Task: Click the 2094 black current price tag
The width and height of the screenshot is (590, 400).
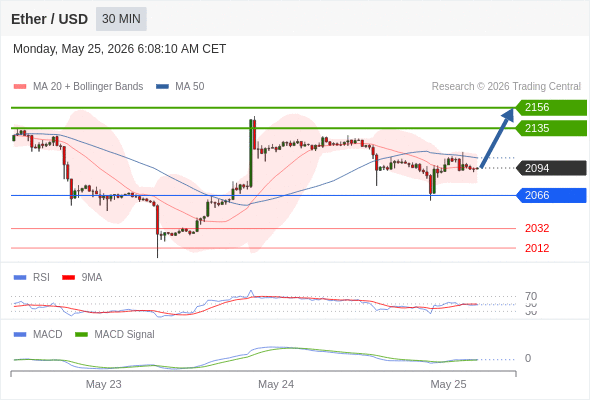Action: tap(551, 168)
